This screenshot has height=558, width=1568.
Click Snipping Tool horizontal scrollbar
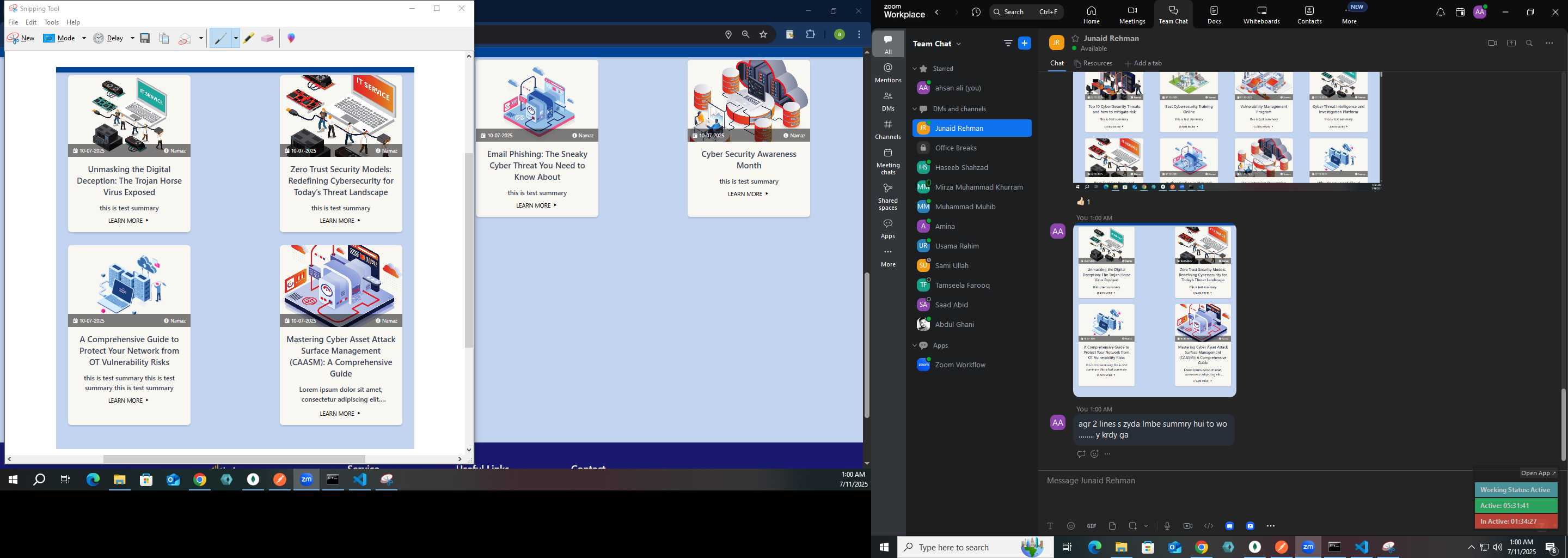234,459
